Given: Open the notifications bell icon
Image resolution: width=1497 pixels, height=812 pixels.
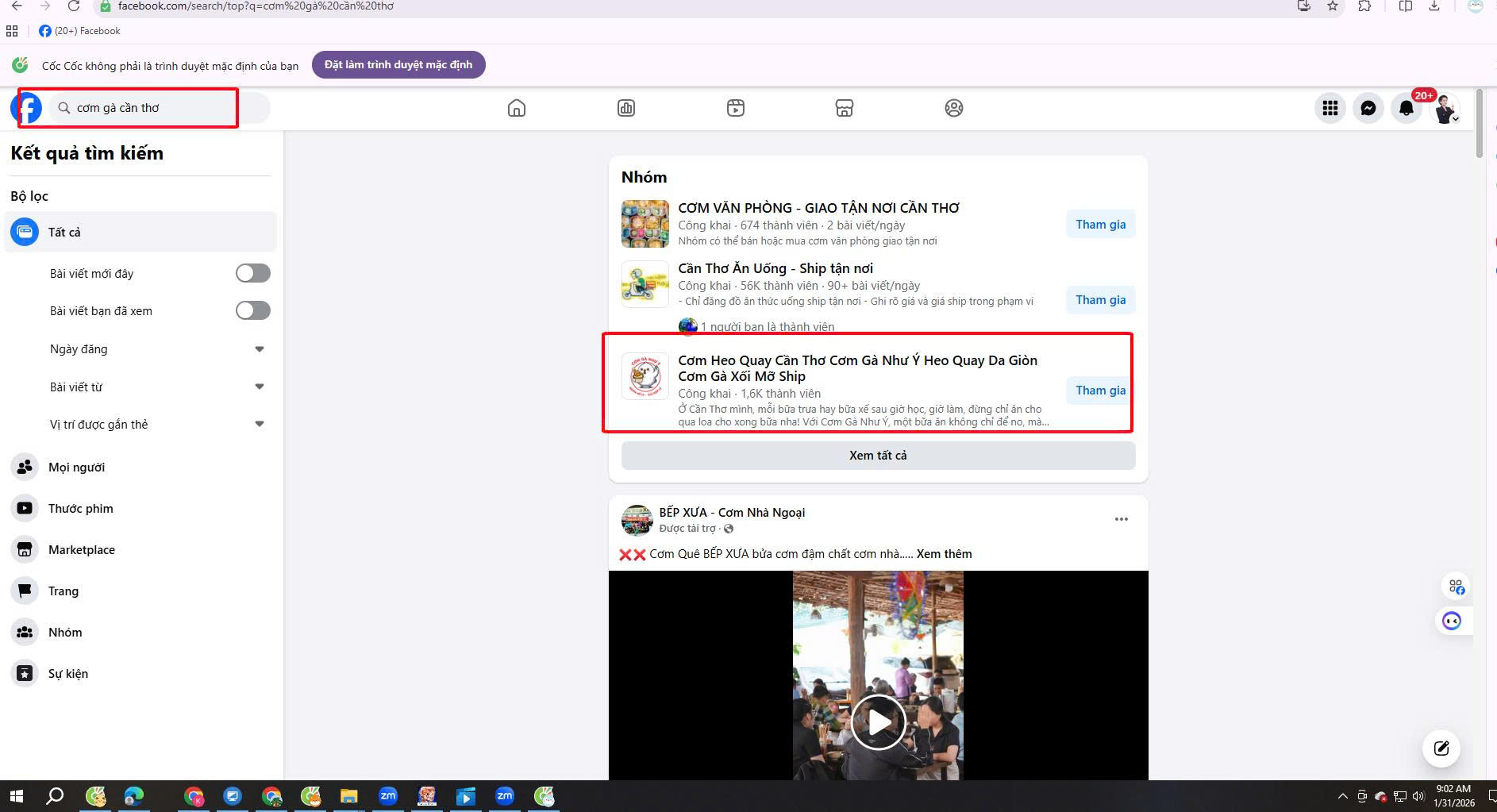Looking at the screenshot, I should coord(1407,108).
